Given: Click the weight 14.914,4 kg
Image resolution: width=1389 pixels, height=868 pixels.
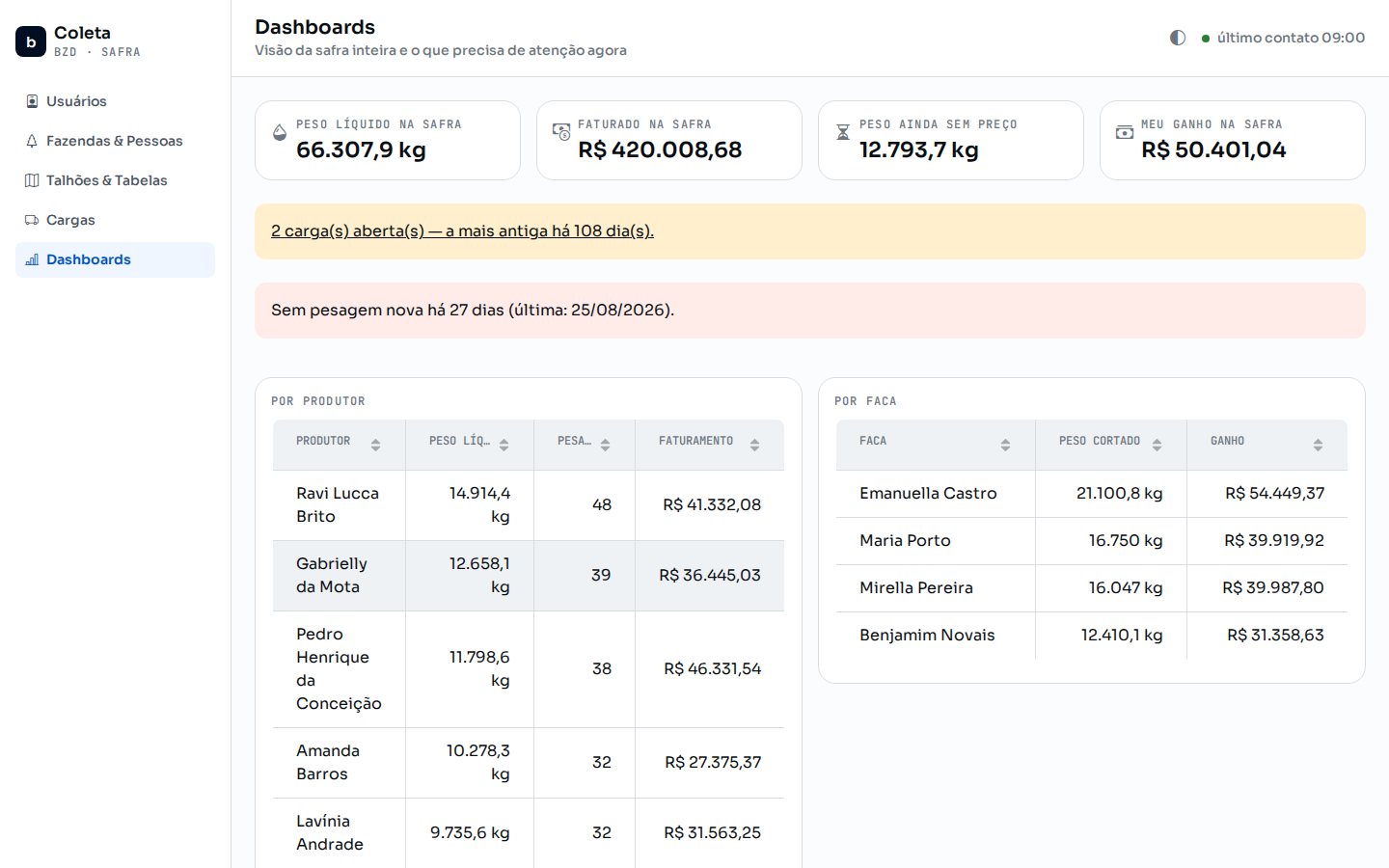Looking at the screenshot, I should click(x=479, y=504).
